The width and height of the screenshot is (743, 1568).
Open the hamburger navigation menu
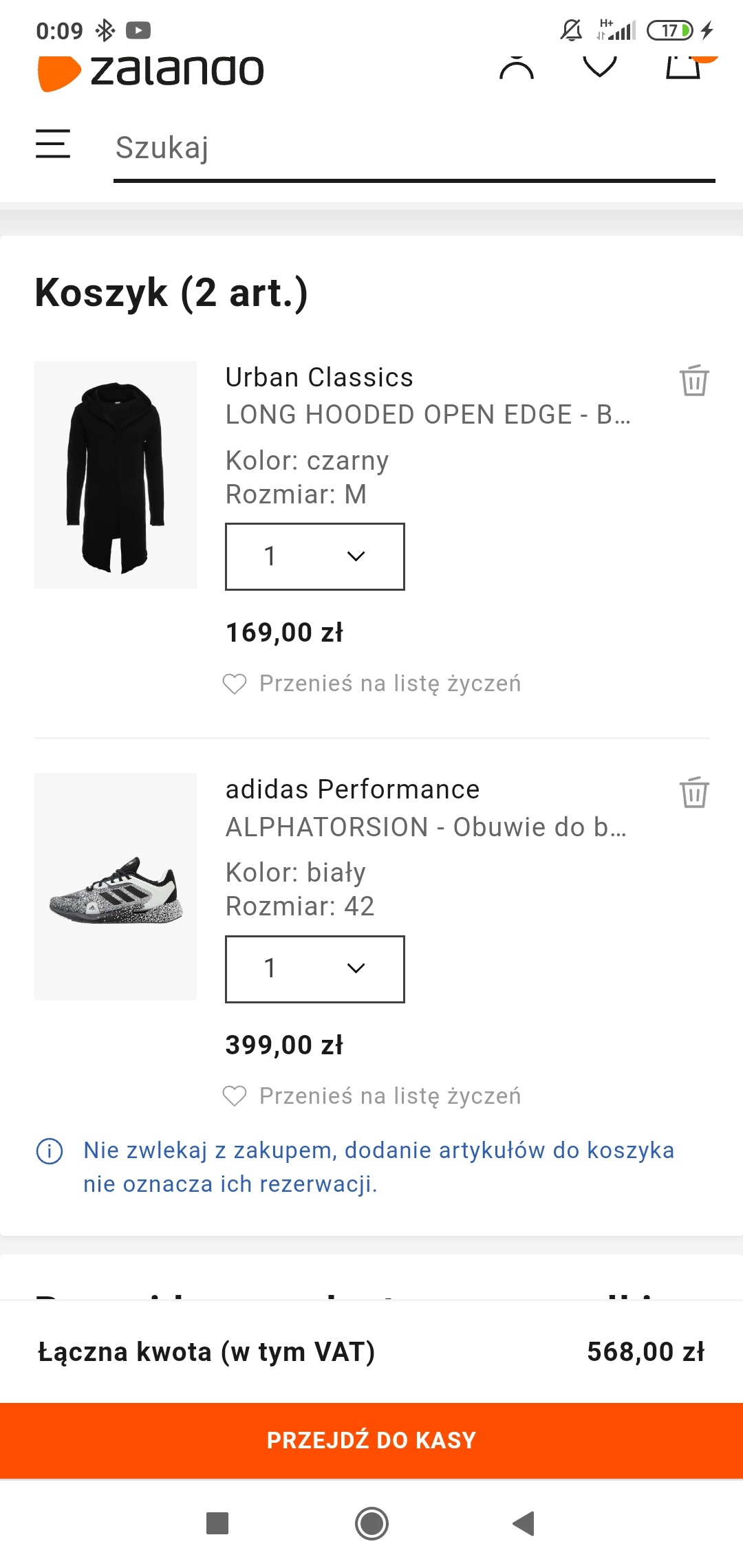coord(53,144)
